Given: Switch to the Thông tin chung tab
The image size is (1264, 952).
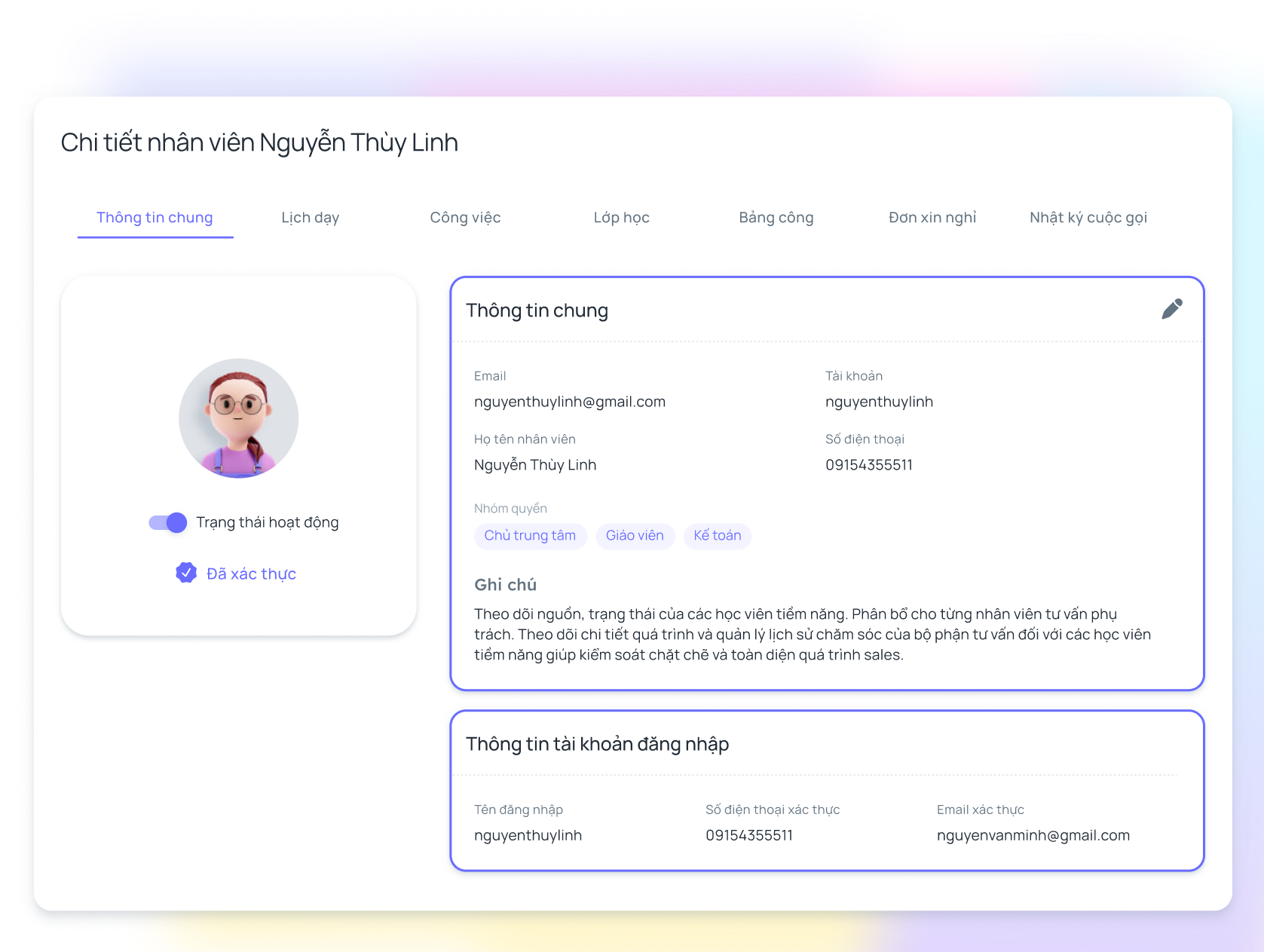Looking at the screenshot, I should 155,218.
